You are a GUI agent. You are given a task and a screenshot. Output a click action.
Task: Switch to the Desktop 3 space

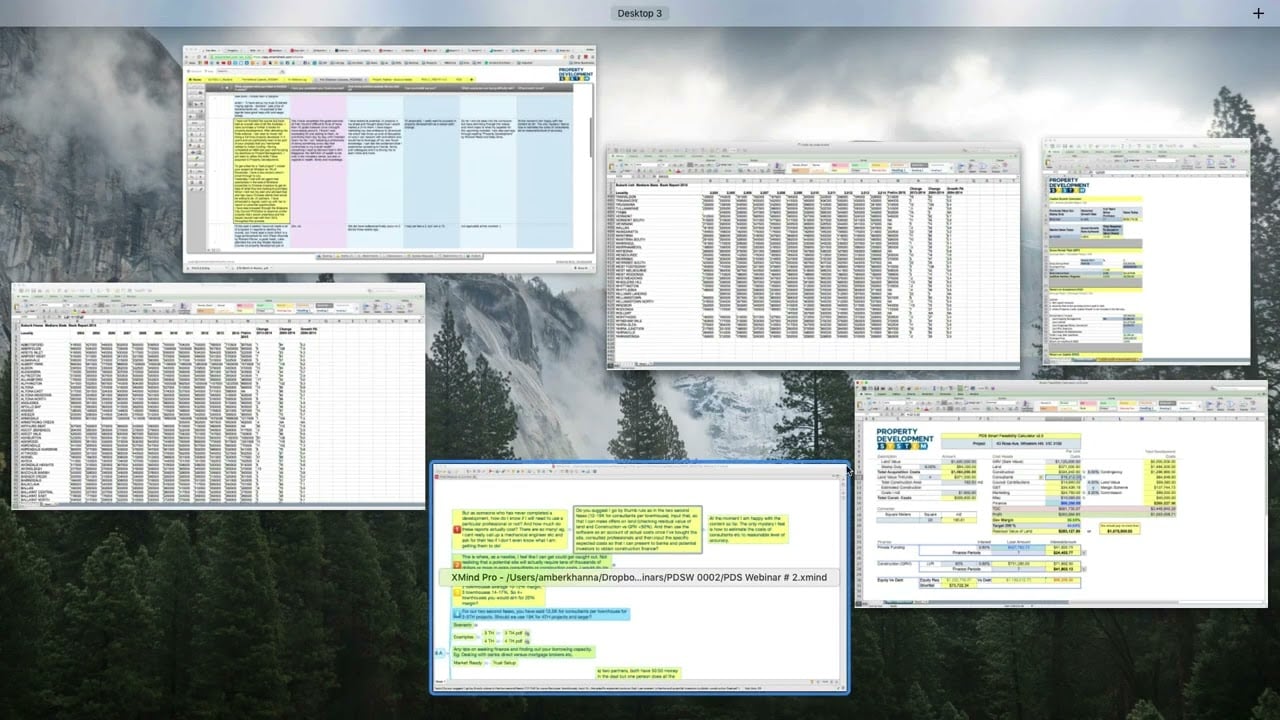639,13
